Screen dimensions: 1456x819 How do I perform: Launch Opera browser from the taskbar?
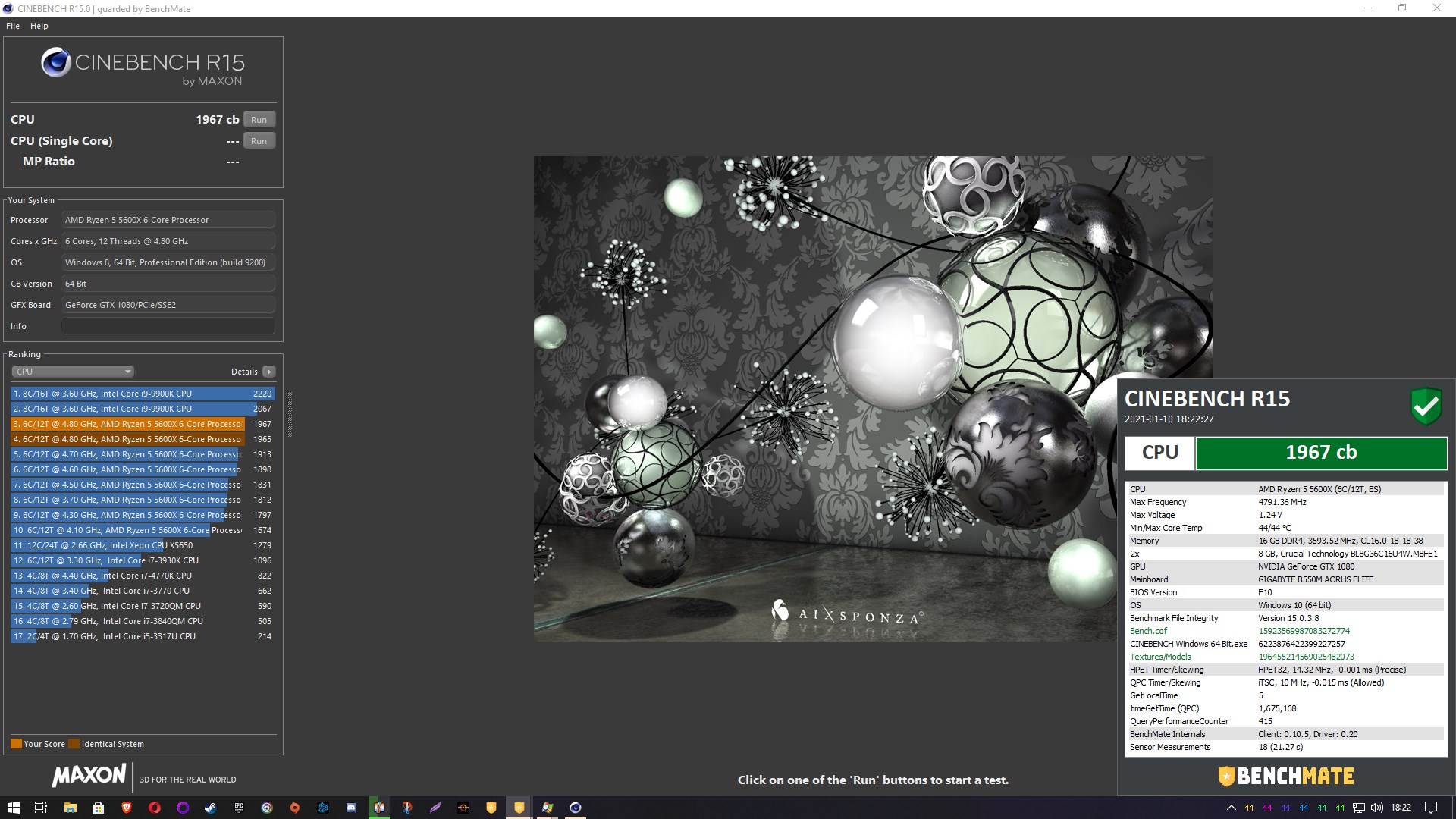click(x=155, y=808)
